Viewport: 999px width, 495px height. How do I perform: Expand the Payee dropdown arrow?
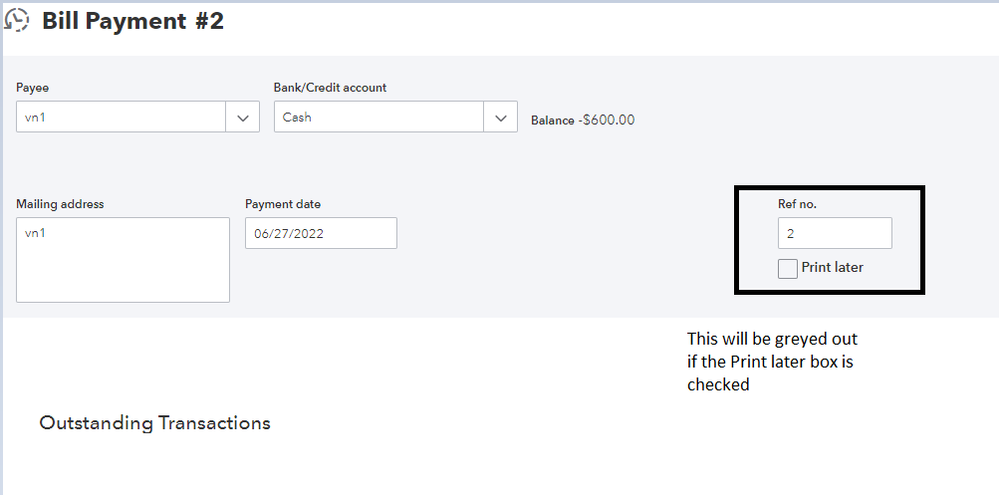[242, 117]
